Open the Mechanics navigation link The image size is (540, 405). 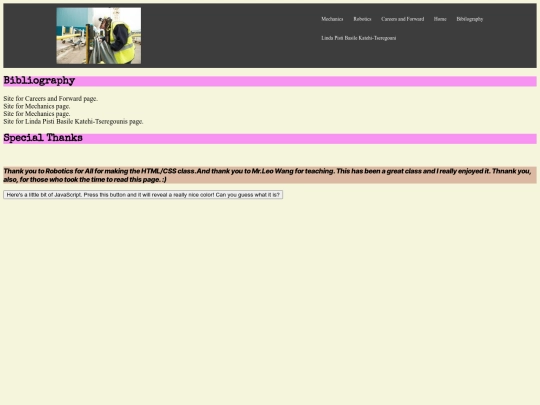pos(332,19)
